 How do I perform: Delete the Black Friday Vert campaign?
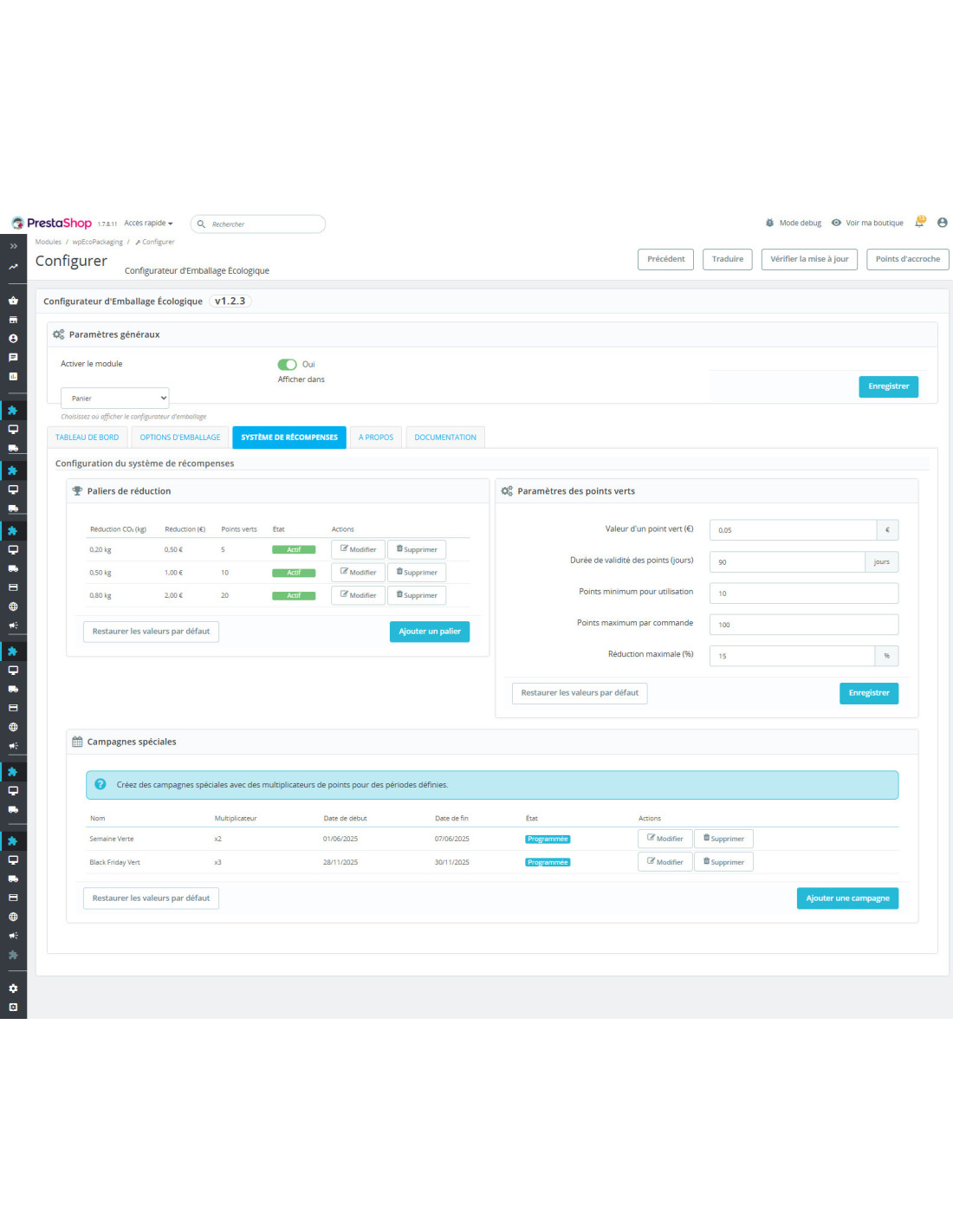coord(723,862)
